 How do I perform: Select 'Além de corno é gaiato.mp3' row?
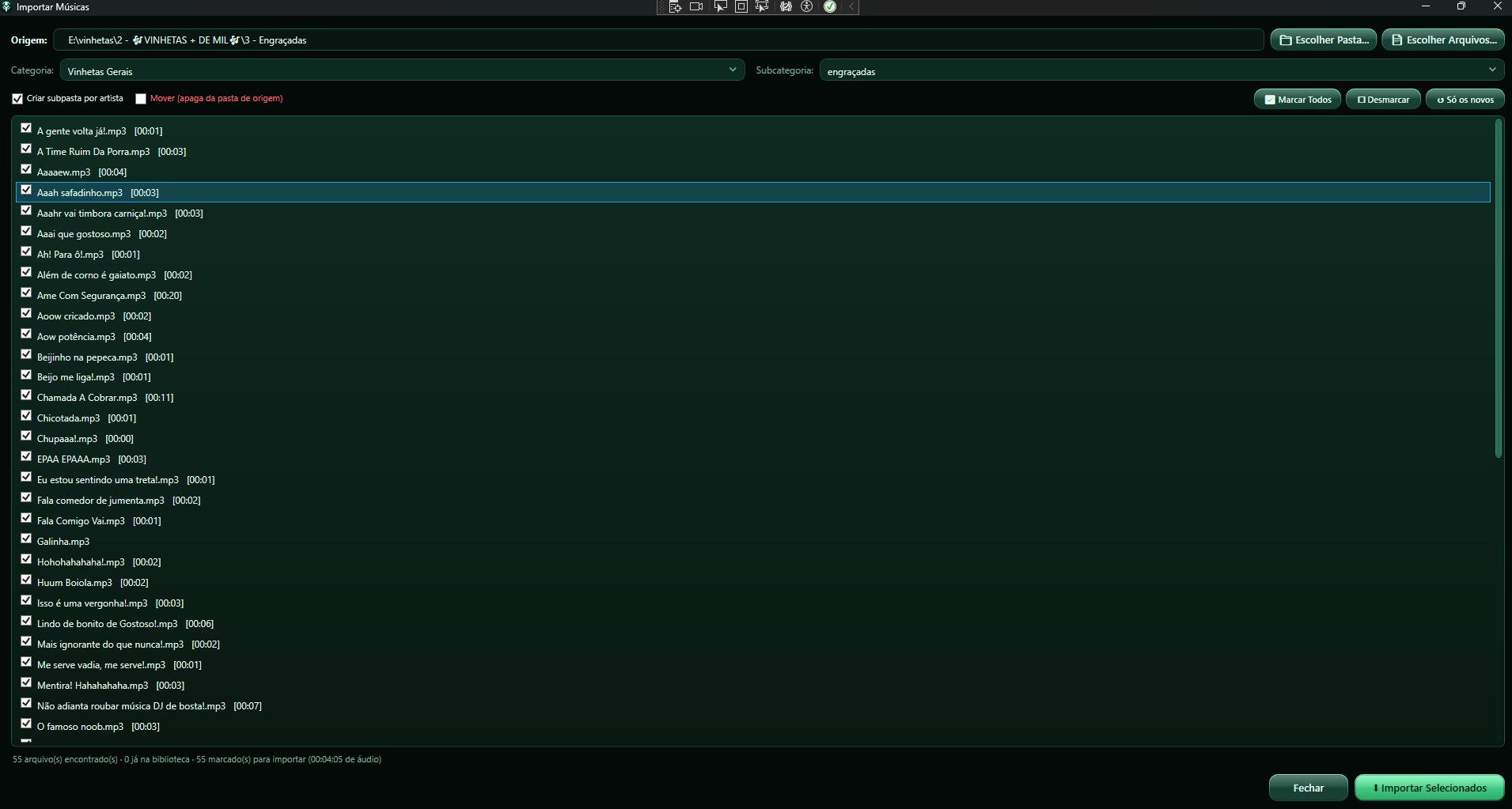pyautogui.click(x=752, y=274)
